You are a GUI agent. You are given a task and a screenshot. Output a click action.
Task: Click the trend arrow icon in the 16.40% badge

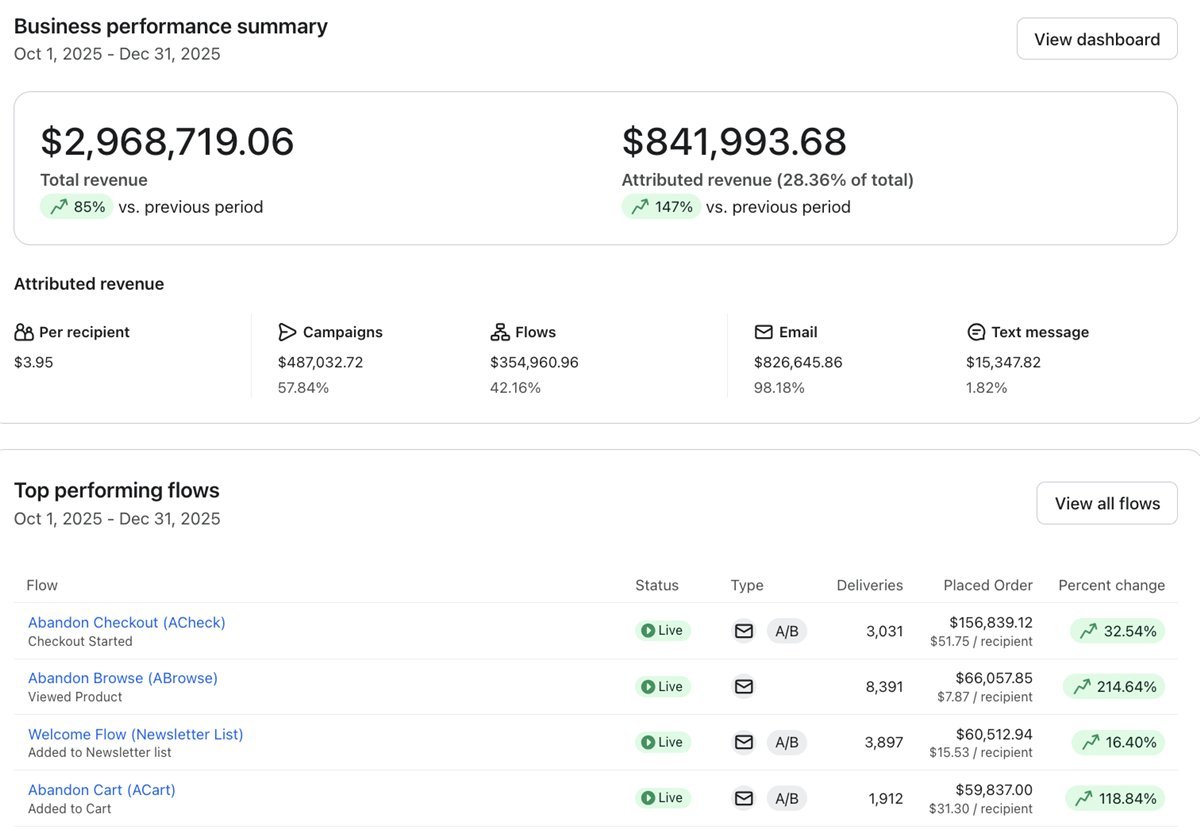(x=1090, y=743)
